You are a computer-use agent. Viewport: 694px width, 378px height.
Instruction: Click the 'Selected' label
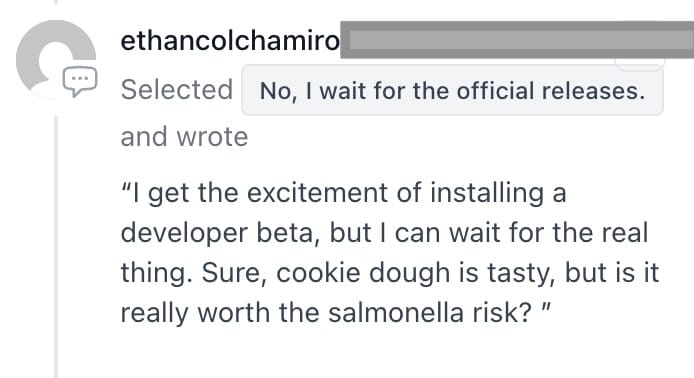[177, 89]
